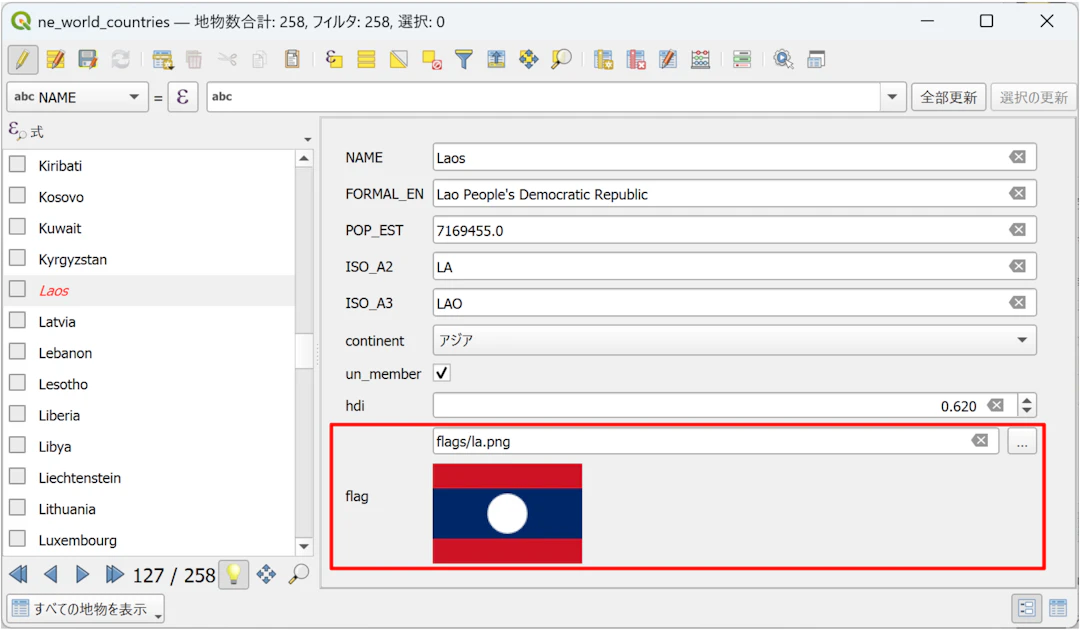Check the box next to Laos
This screenshot has height=630, width=1080.
(x=17, y=289)
